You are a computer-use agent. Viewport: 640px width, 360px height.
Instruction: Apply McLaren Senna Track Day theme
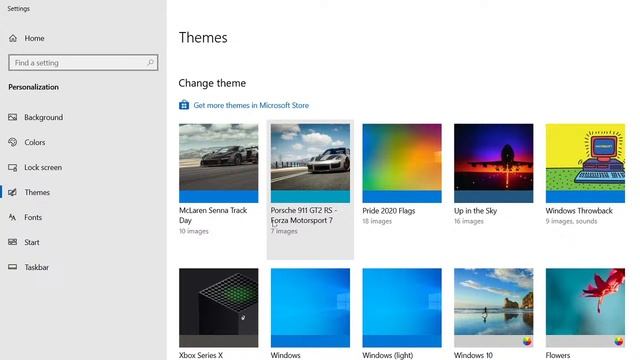point(218,163)
